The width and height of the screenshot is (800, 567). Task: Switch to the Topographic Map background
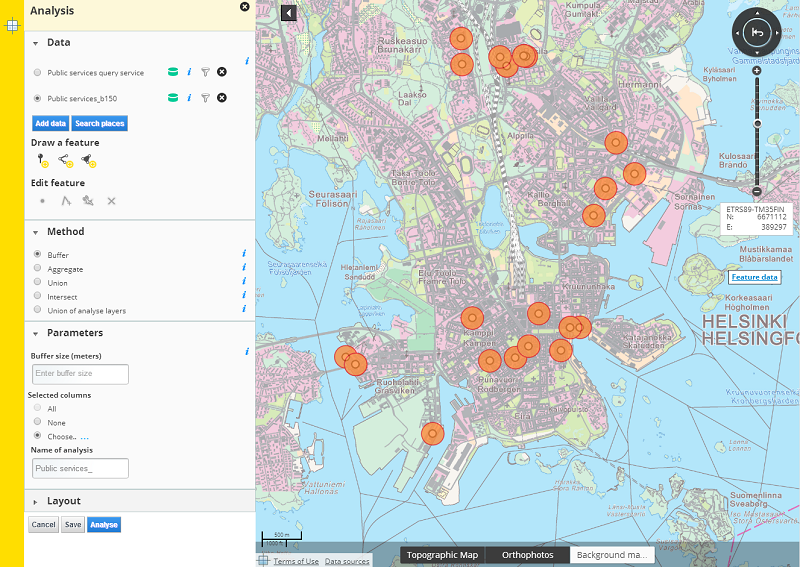click(x=442, y=555)
